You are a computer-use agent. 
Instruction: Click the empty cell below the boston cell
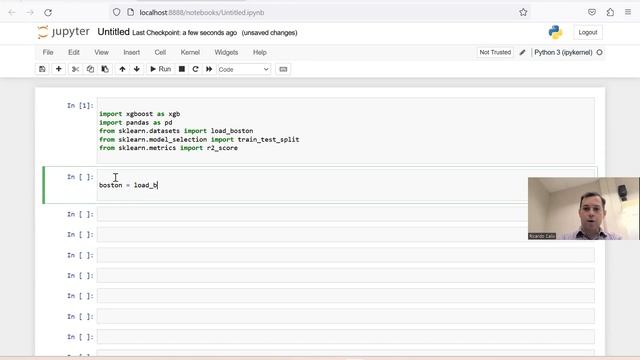345,214
